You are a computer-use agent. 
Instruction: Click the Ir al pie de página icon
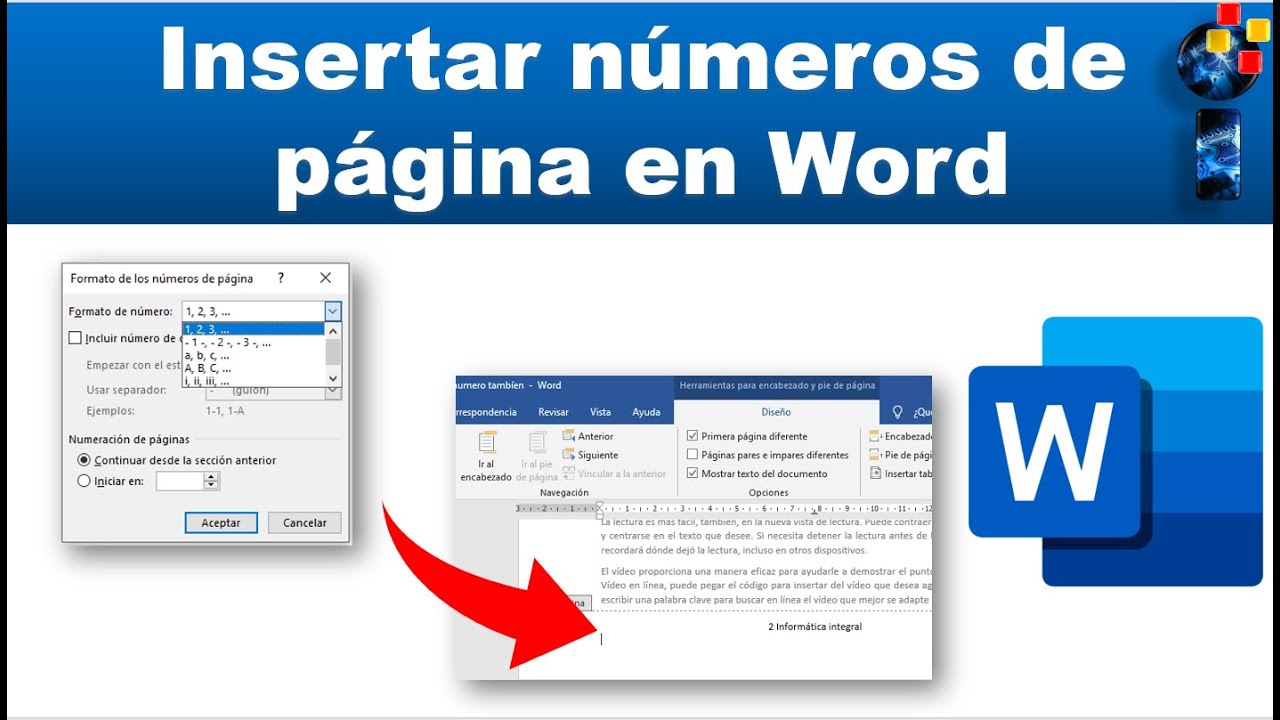pos(538,443)
